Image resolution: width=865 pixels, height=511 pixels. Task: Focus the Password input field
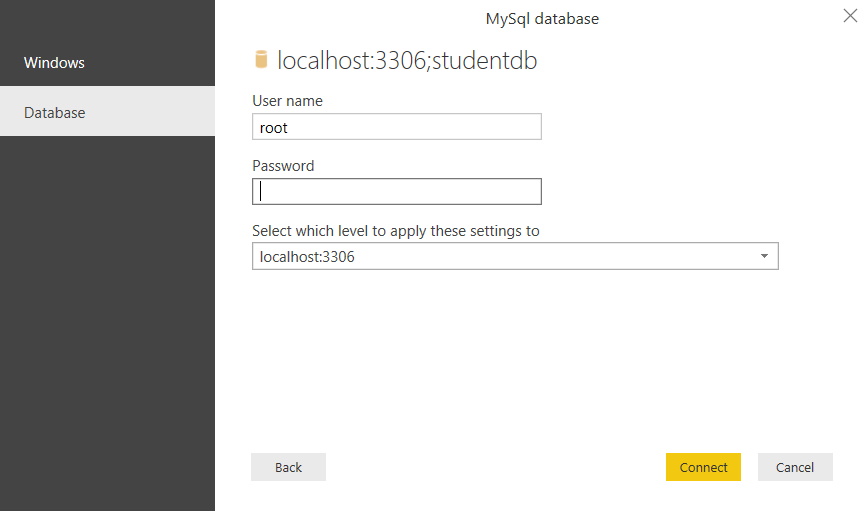coord(397,191)
